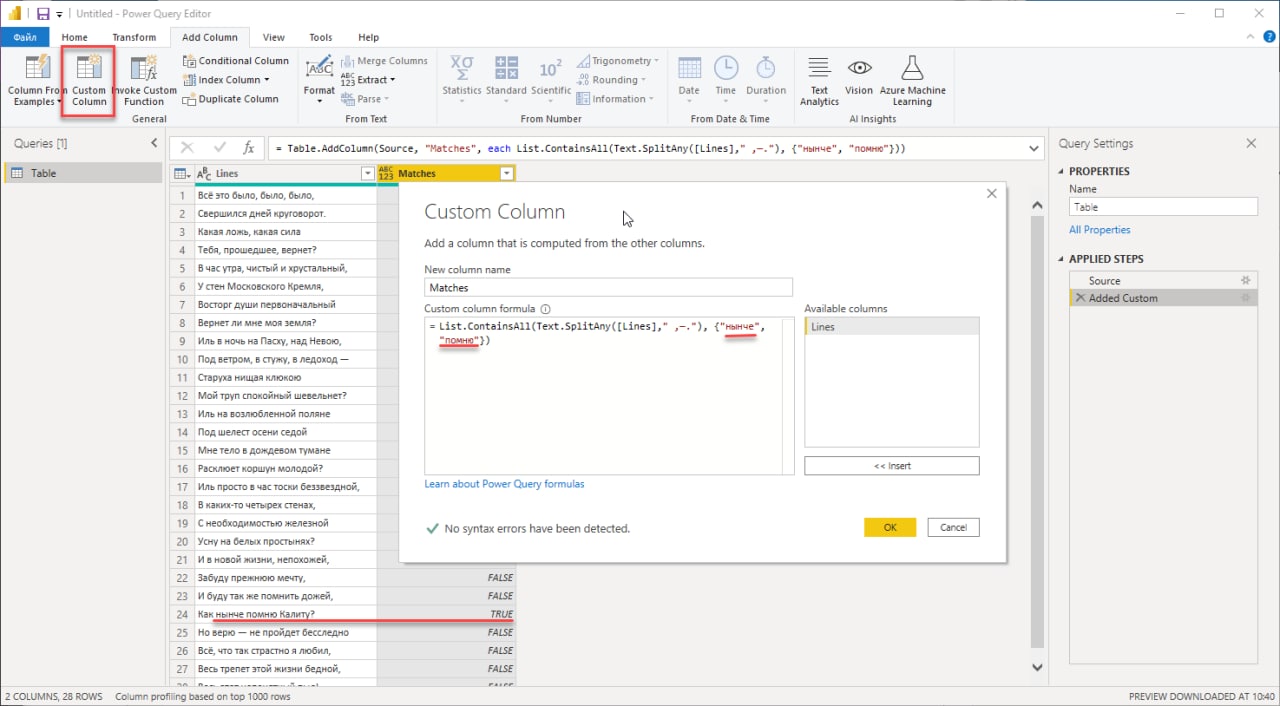Switch to the Help tab
Screen dimensions: 1280x706
pyautogui.click(x=368, y=37)
